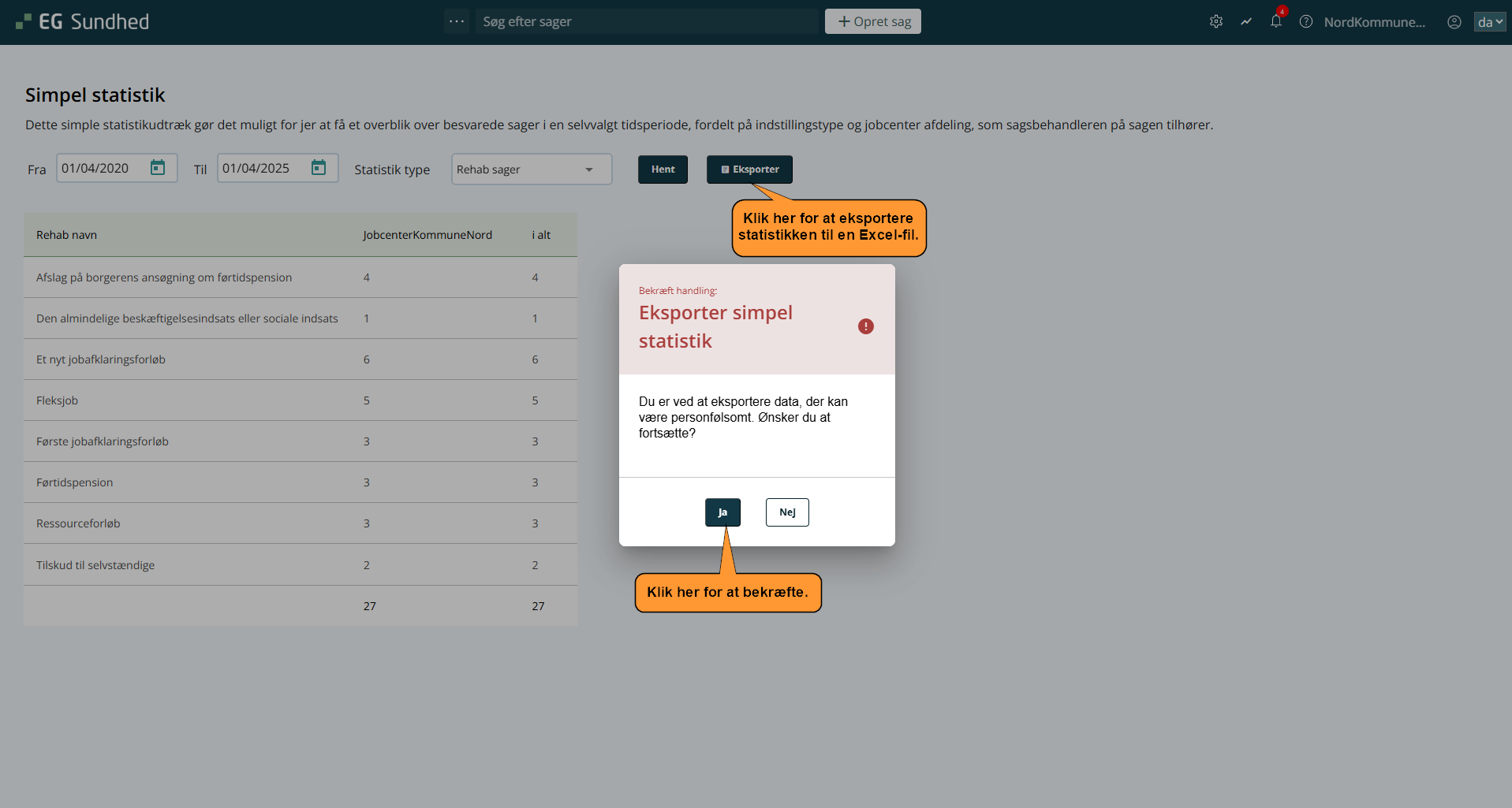
Task: Open the notifications bell
Action: click(x=1275, y=22)
